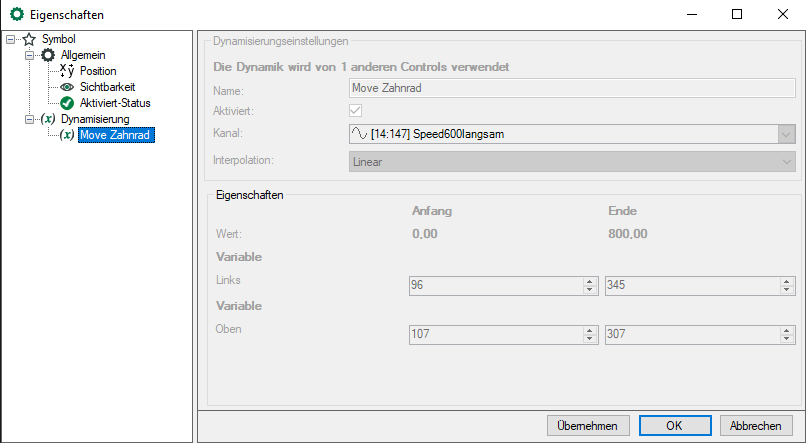Screen dimensions: 806x443
Task: Click the Übernehmen button
Action: [589, 425]
